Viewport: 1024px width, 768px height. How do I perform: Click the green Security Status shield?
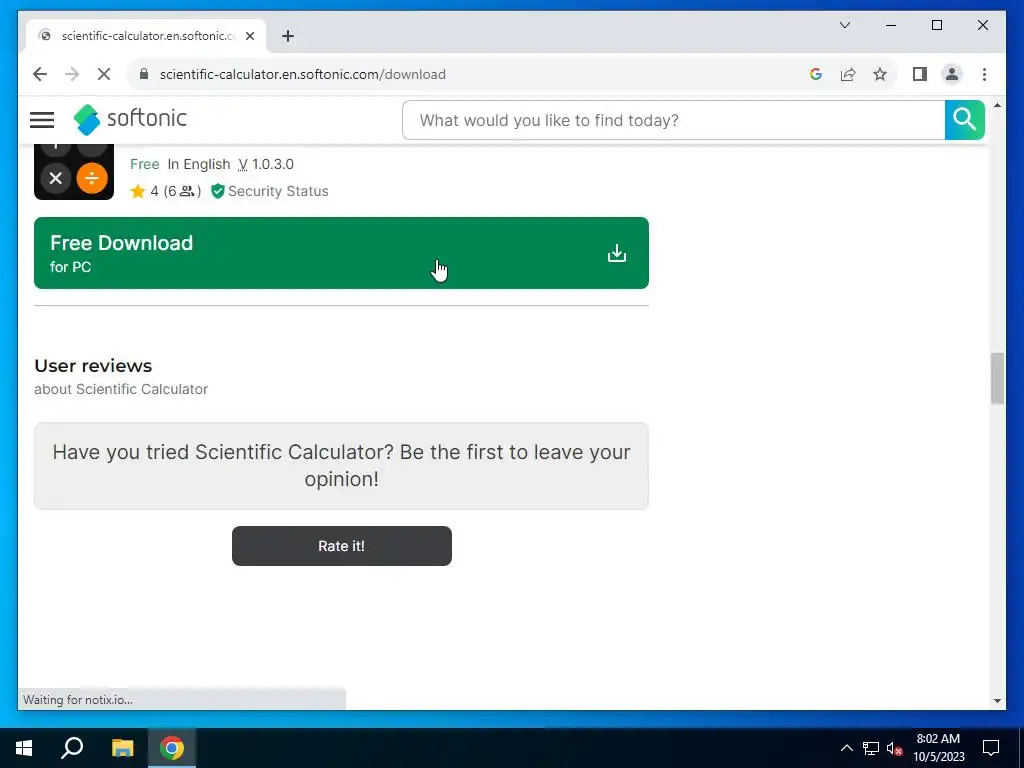point(218,191)
